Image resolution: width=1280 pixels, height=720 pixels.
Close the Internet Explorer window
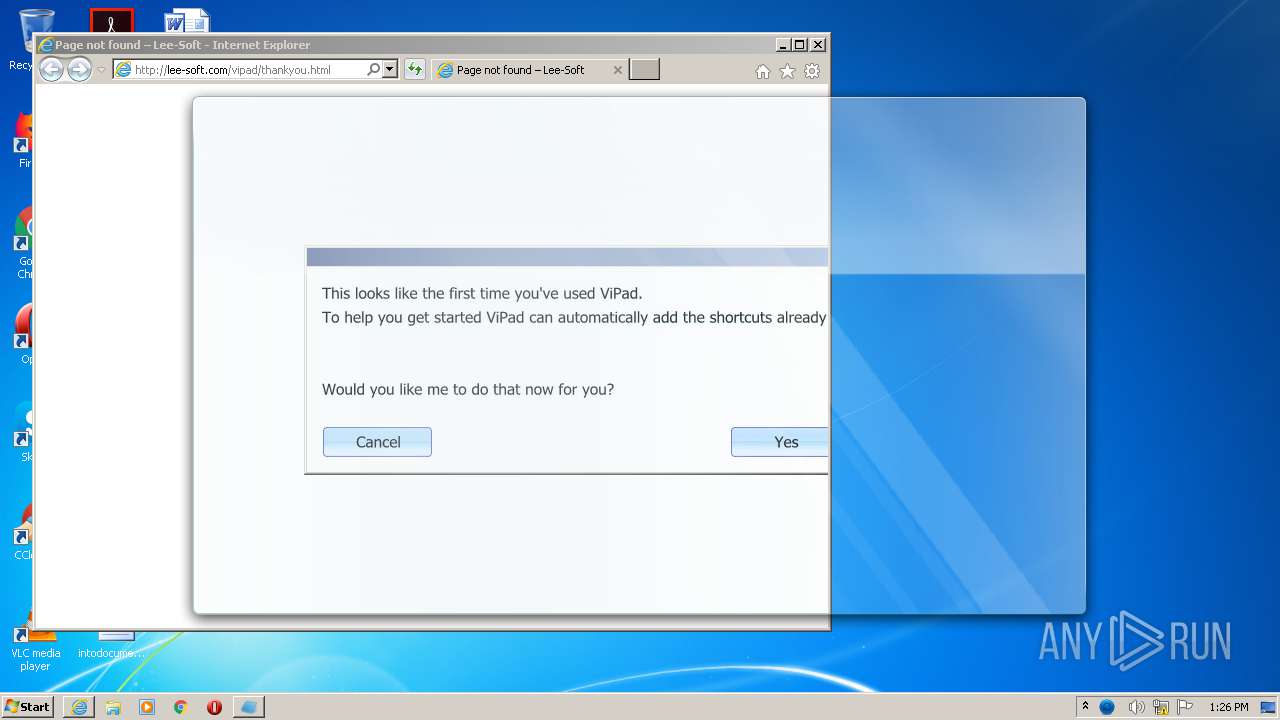tap(818, 45)
